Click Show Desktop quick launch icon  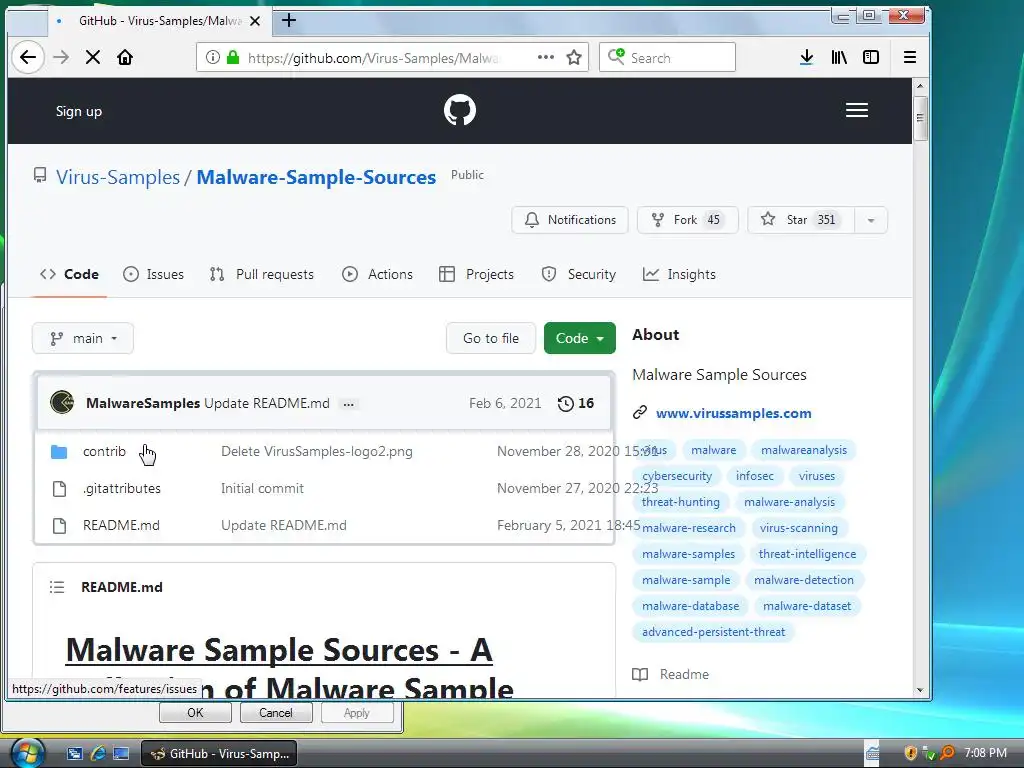point(121,754)
